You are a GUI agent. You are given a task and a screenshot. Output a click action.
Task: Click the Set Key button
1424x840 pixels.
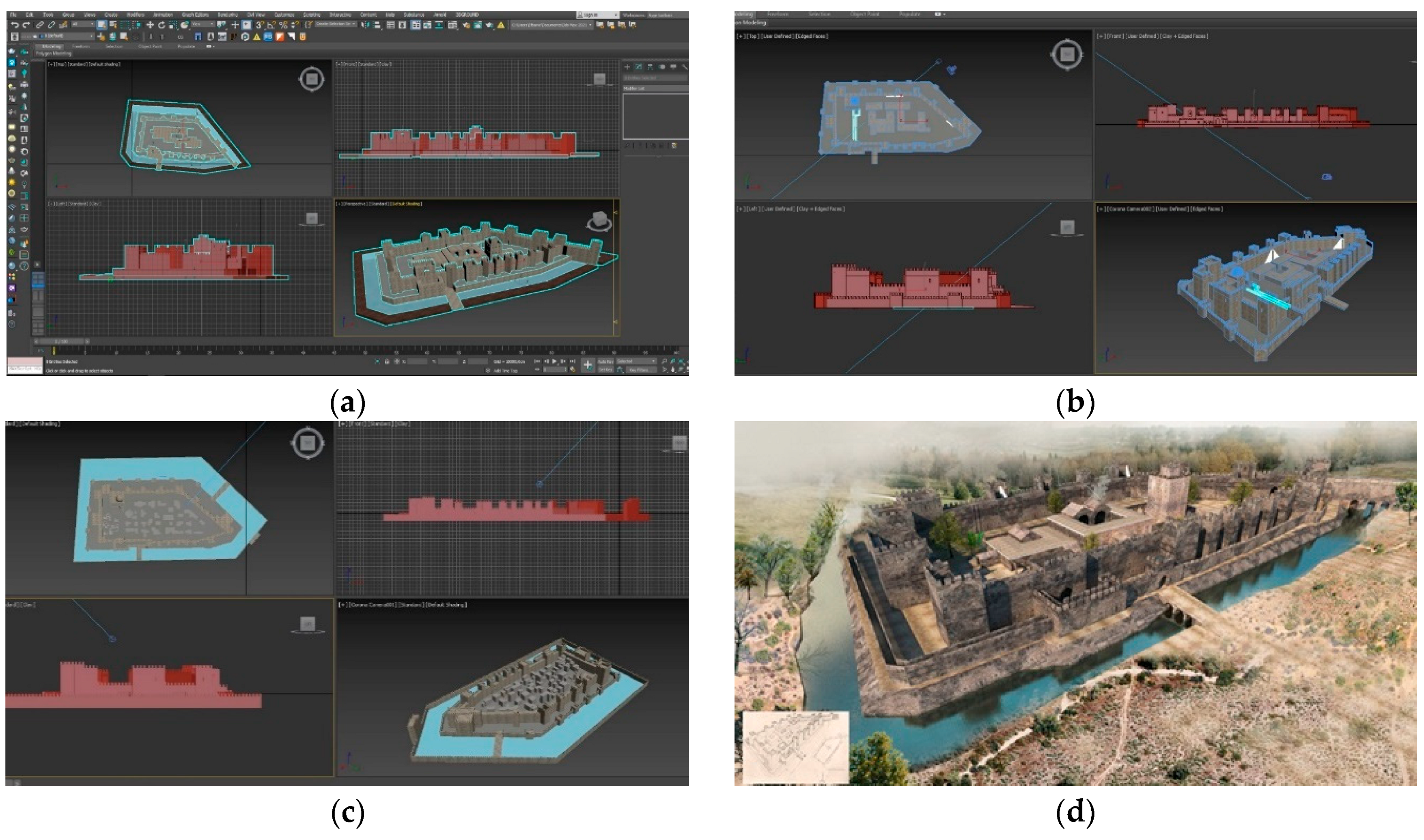coord(605,370)
